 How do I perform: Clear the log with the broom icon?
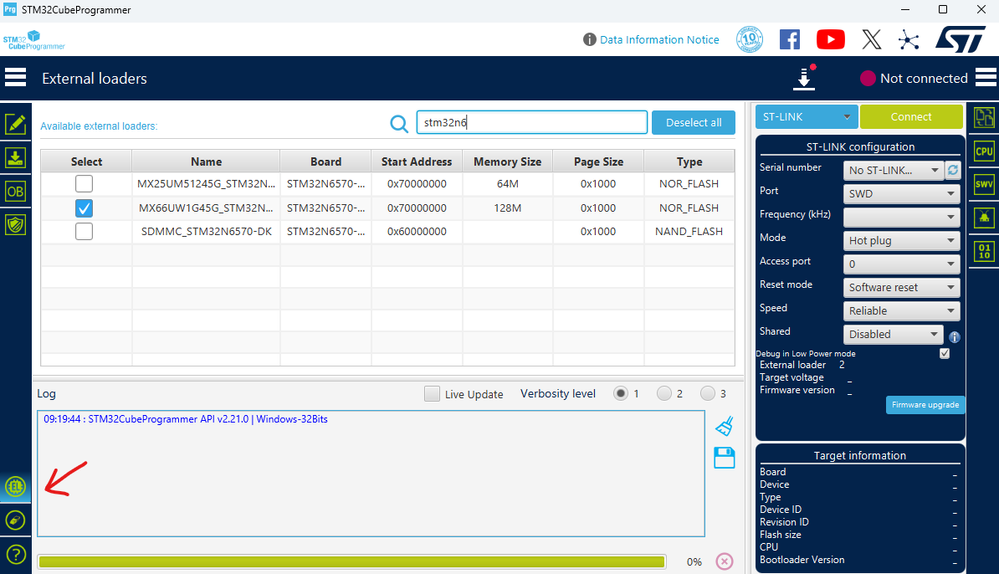724,426
